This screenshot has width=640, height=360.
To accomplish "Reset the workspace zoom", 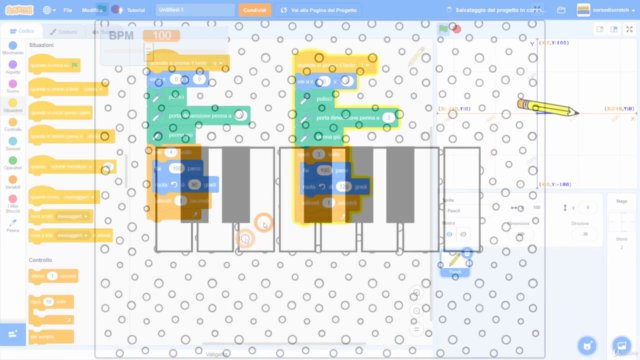I will pyautogui.click(x=417, y=329).
